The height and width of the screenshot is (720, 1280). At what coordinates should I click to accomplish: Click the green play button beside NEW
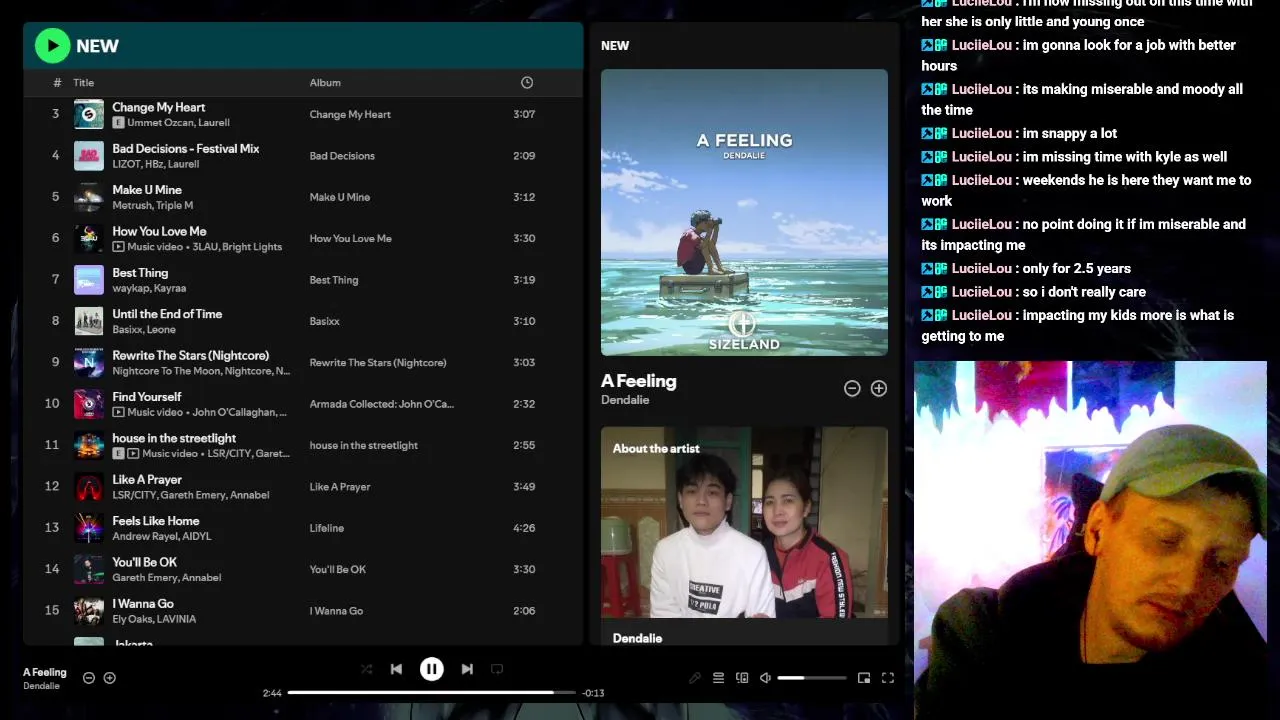click(52, 45)
